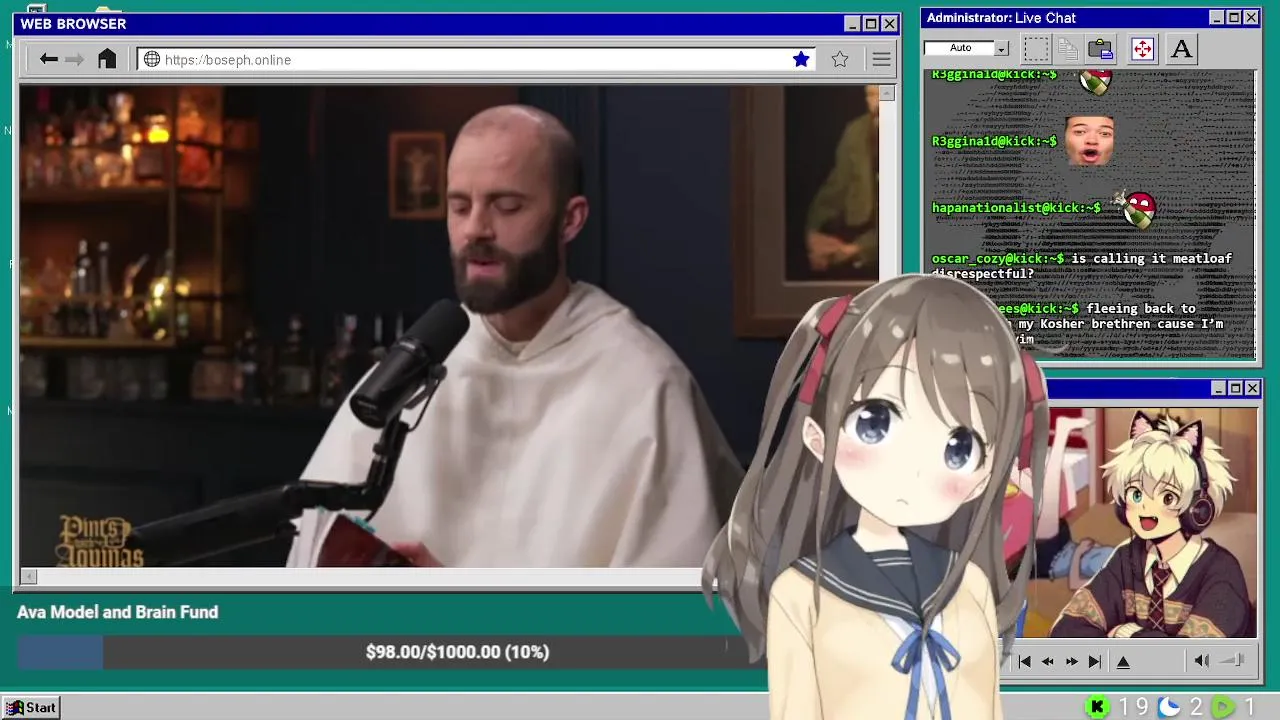Viewport: 1280px width, 720px height.
Task: Click oscar_cozy's chat message
Action: pyautogui.click(x=1082, y=265)
